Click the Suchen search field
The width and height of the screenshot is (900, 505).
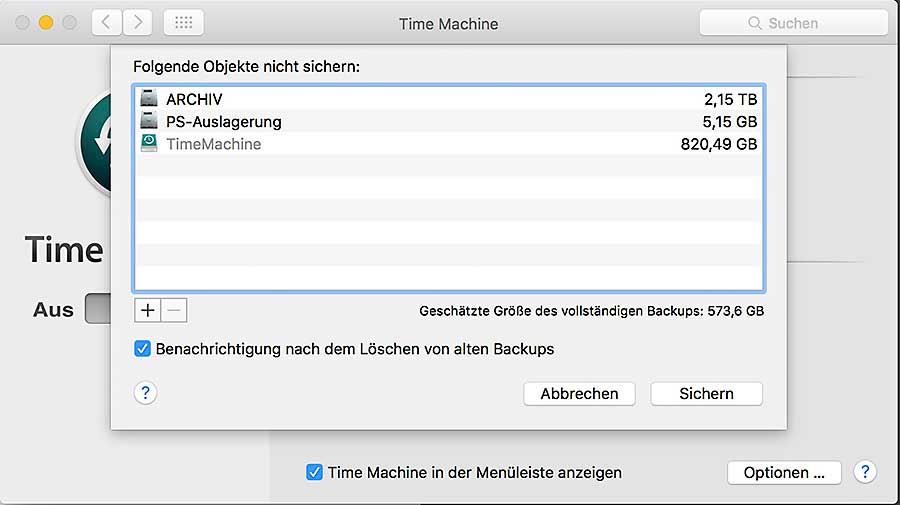tap(793, 23)
